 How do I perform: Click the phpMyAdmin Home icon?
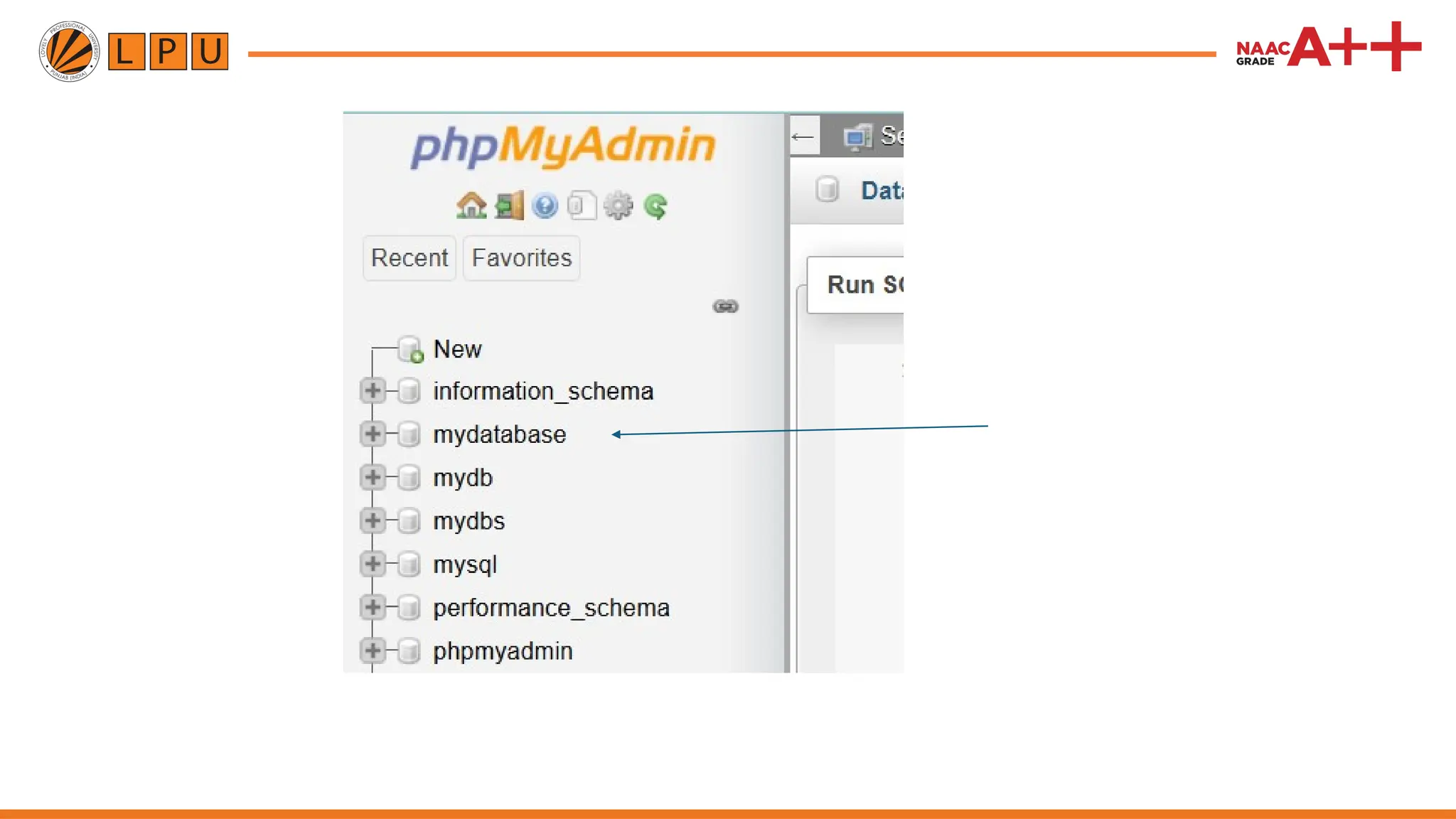pos(471,206)
